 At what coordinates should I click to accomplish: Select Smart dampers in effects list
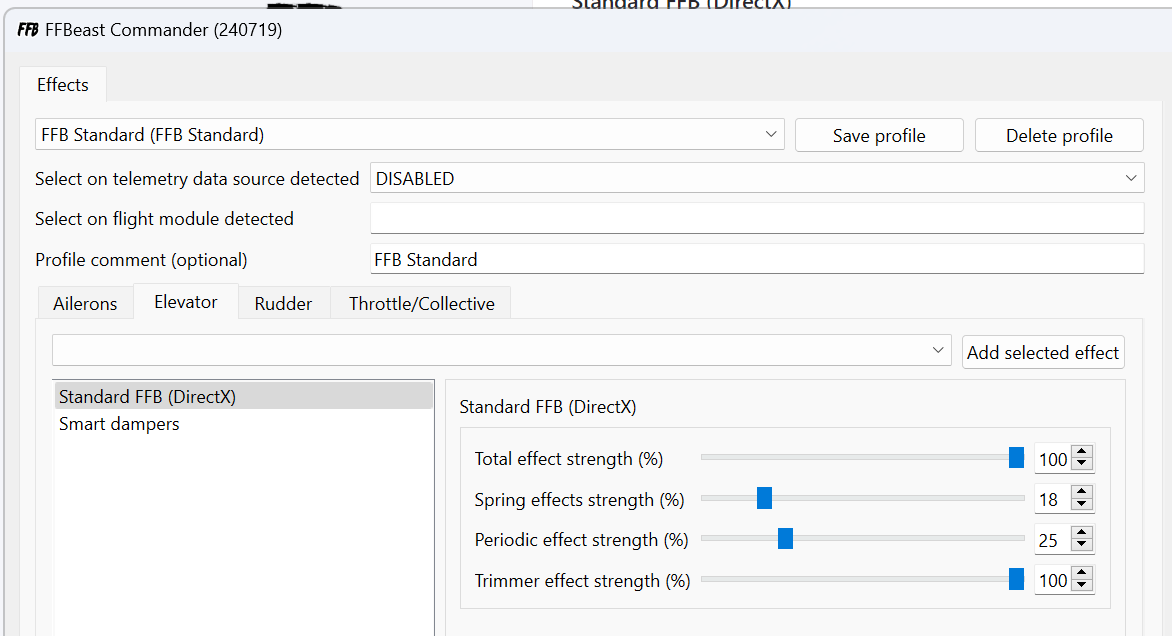pyautogui.click(x=119, y=424)
